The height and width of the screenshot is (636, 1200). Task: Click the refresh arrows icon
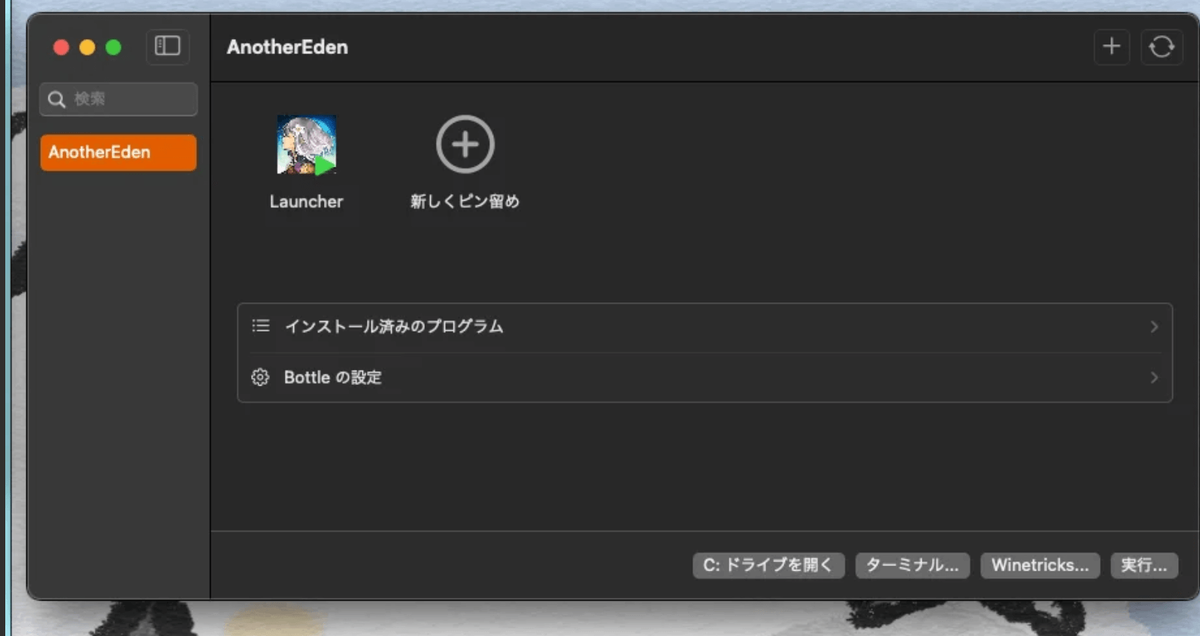point(1162,47)
